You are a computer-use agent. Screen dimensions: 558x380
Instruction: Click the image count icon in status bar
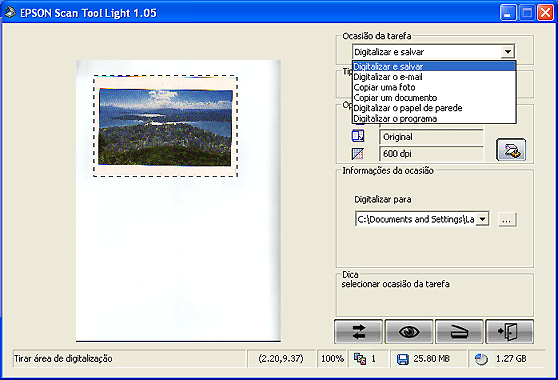pos(360,359)
